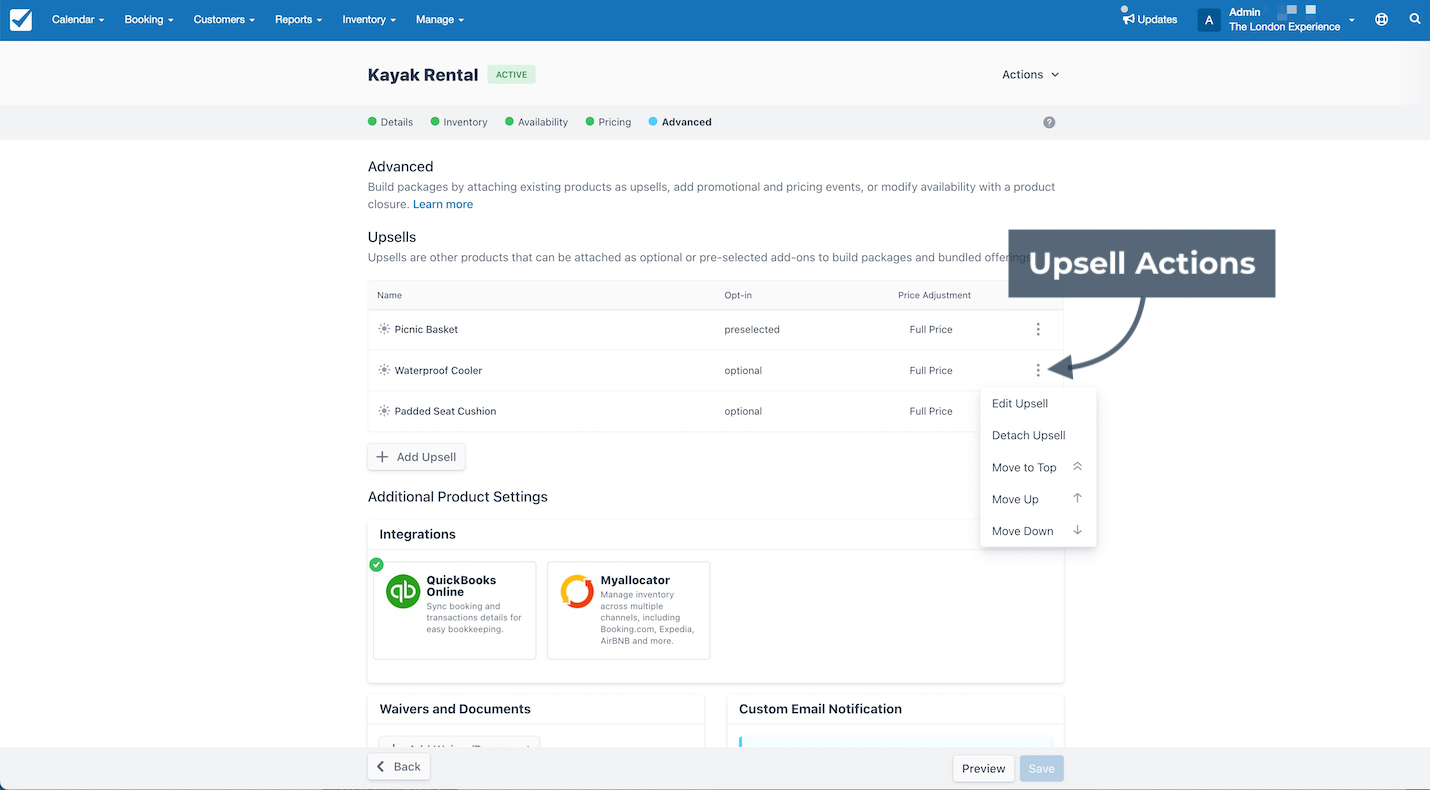This screenshot has height=790, width=1430.
Task: Click the Save button
Action: point(1041,769)
